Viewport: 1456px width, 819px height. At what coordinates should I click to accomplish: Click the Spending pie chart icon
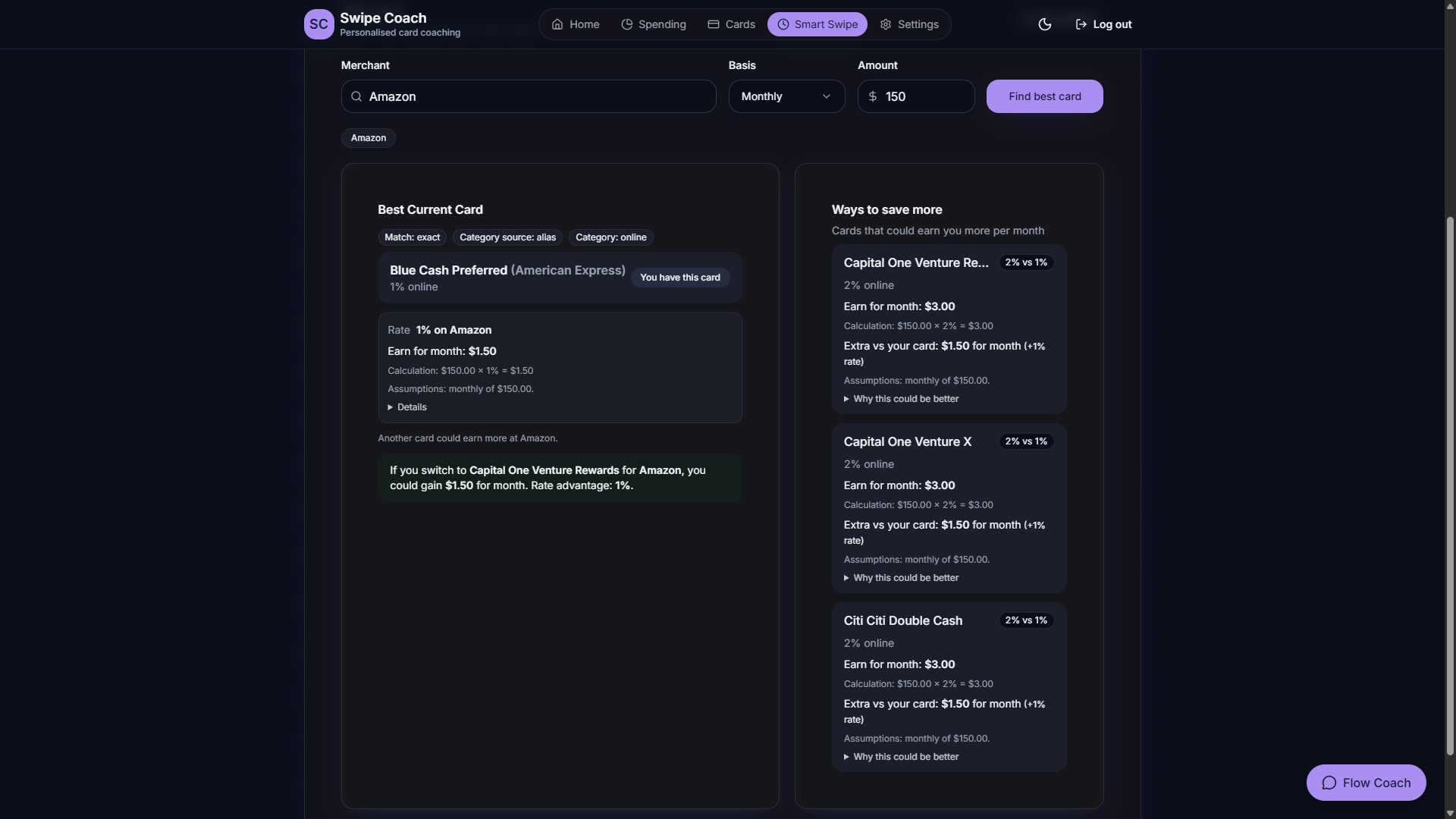[627, 24]
